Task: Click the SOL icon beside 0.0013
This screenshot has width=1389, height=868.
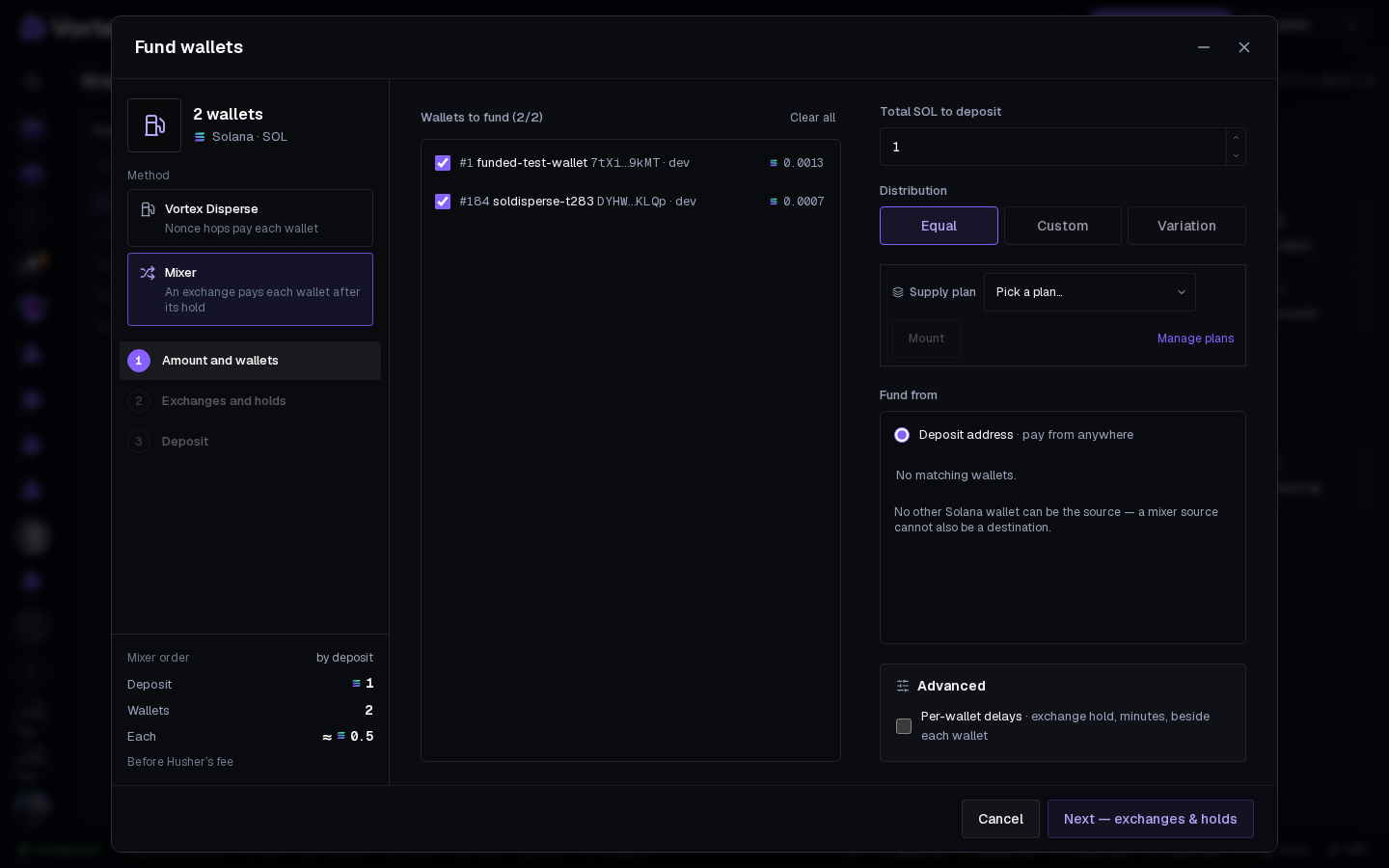Action: pyautogui.click(x=774, y=163)
